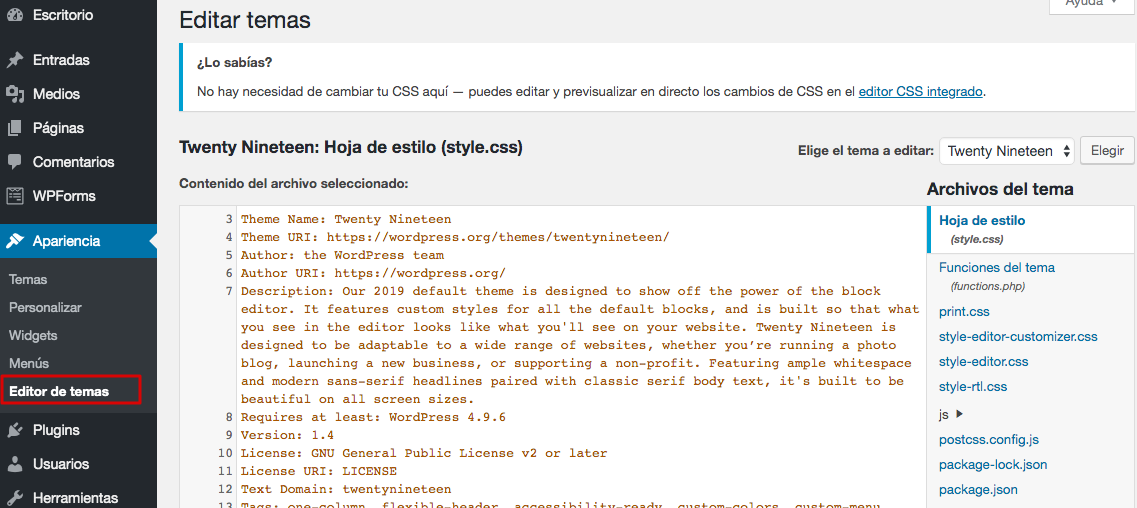Click the Herramientas wrench icon
The width and height of the screenshot is (1137, 508).
15,499
